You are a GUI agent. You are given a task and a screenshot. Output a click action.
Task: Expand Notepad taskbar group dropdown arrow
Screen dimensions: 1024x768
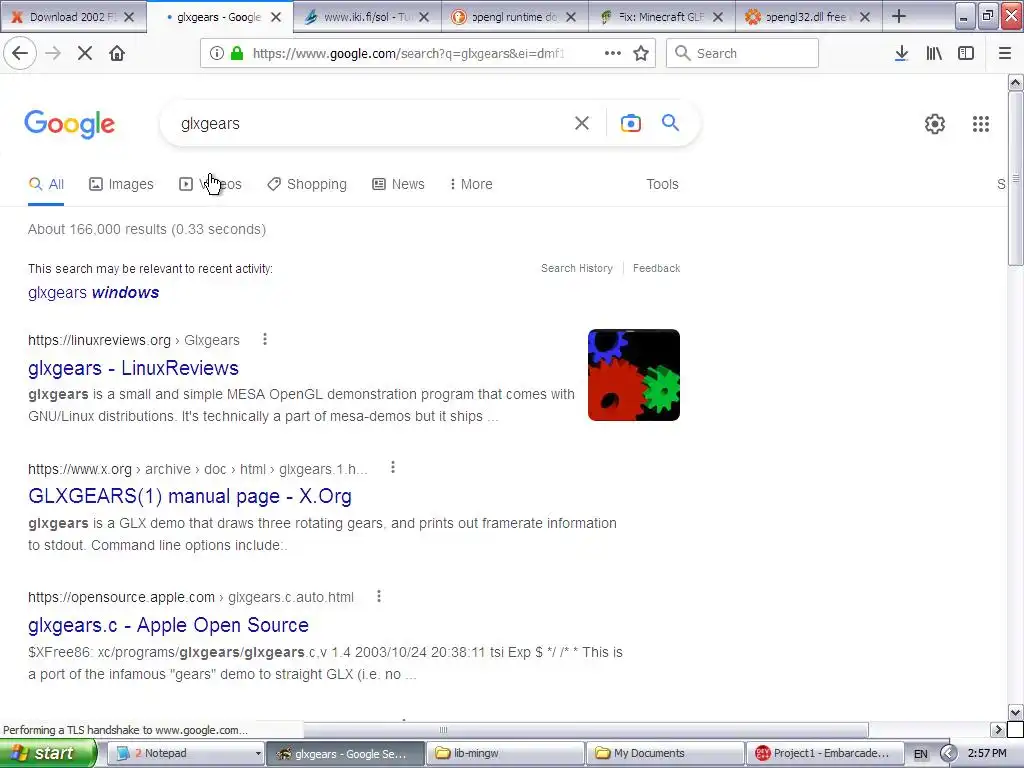tap(258, 754)
